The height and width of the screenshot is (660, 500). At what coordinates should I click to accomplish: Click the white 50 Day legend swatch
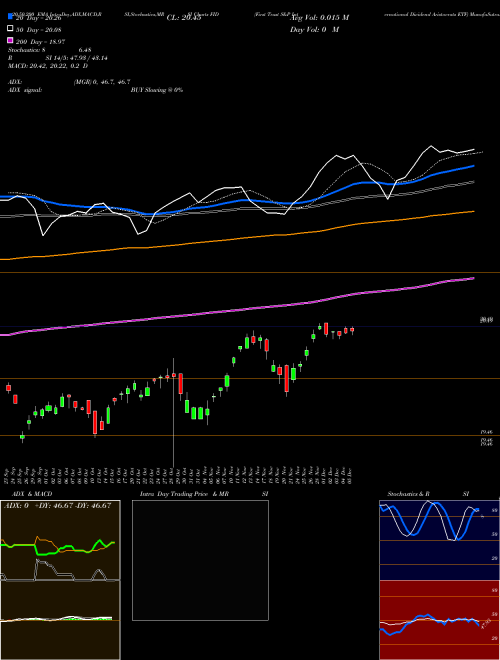10,28
